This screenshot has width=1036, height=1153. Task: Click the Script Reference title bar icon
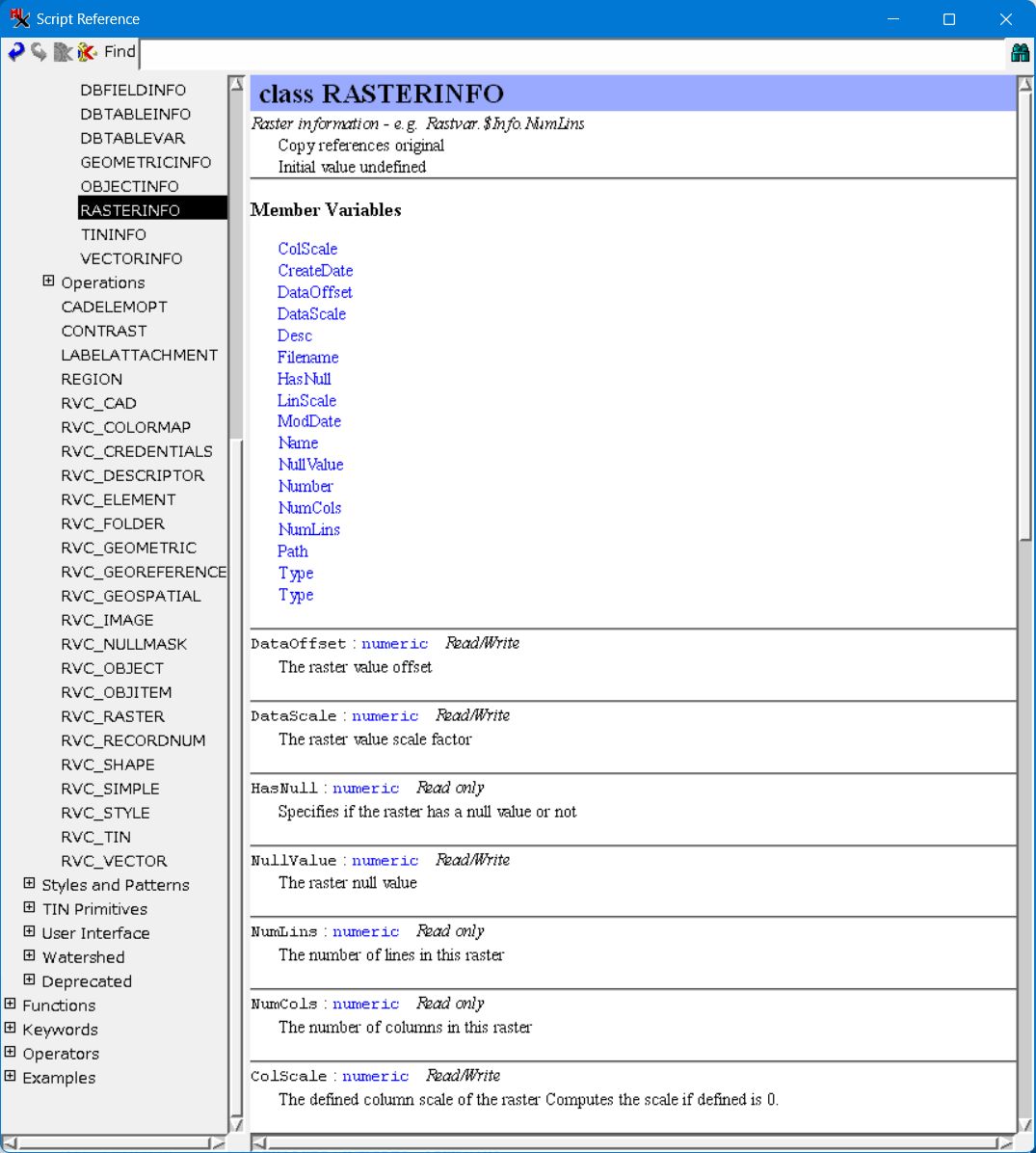[19, 18]
